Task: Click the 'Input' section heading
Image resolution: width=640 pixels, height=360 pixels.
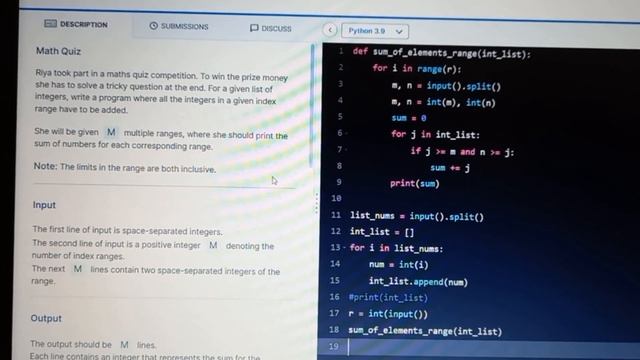Action: click(x=44, y=205)
